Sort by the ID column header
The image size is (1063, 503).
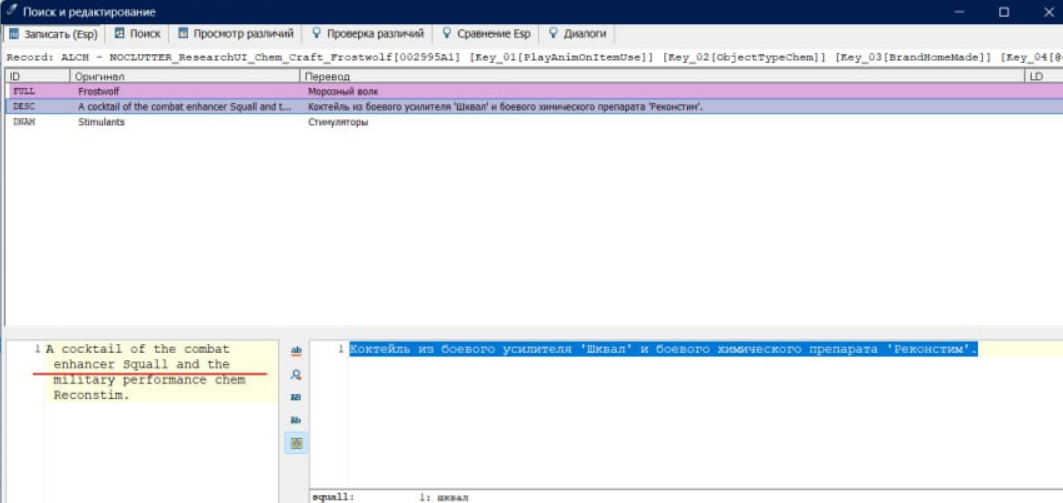(x=35, y=76)
